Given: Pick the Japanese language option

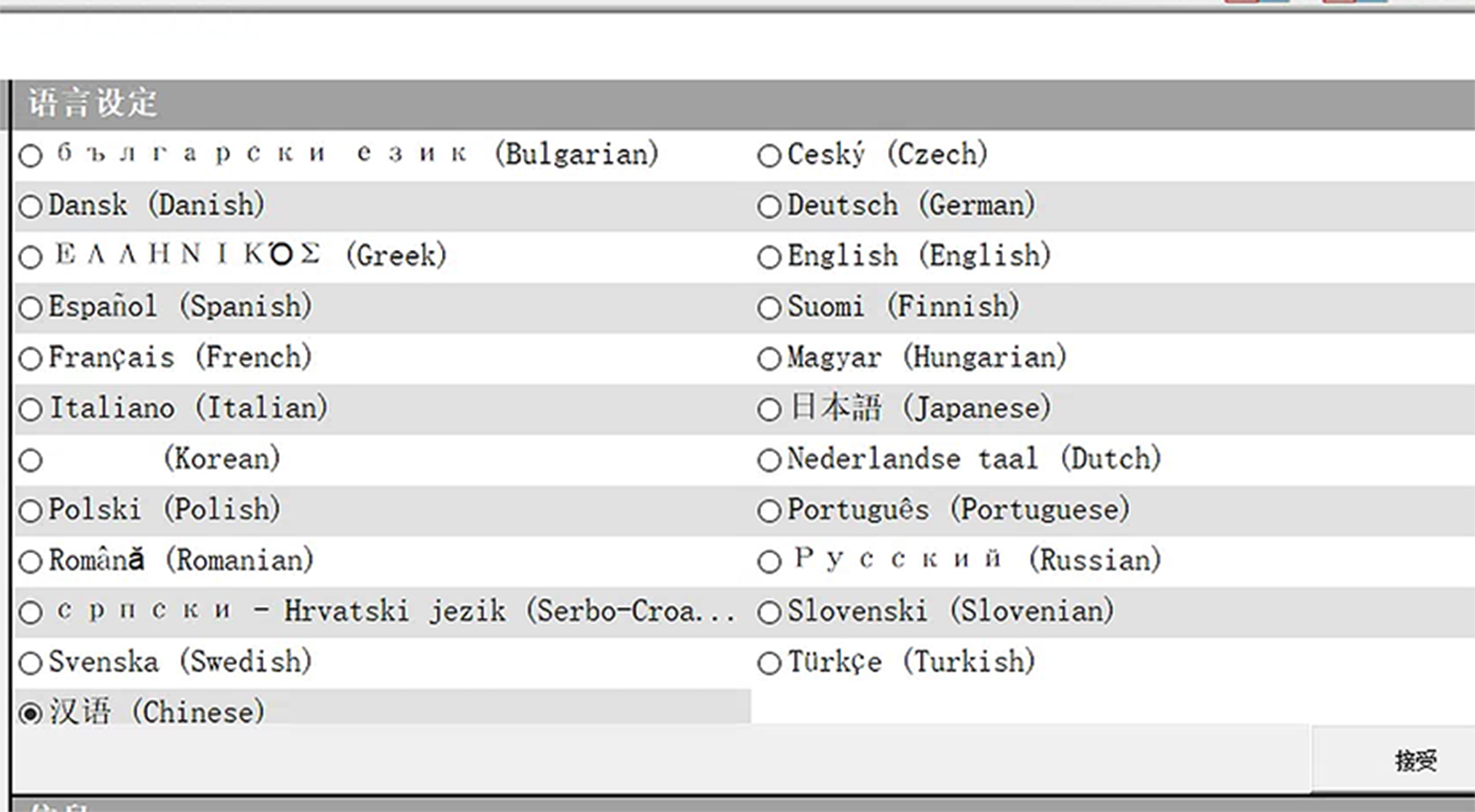Looking at the screenshot, I should pyautogui.click(x=769, y=409).
